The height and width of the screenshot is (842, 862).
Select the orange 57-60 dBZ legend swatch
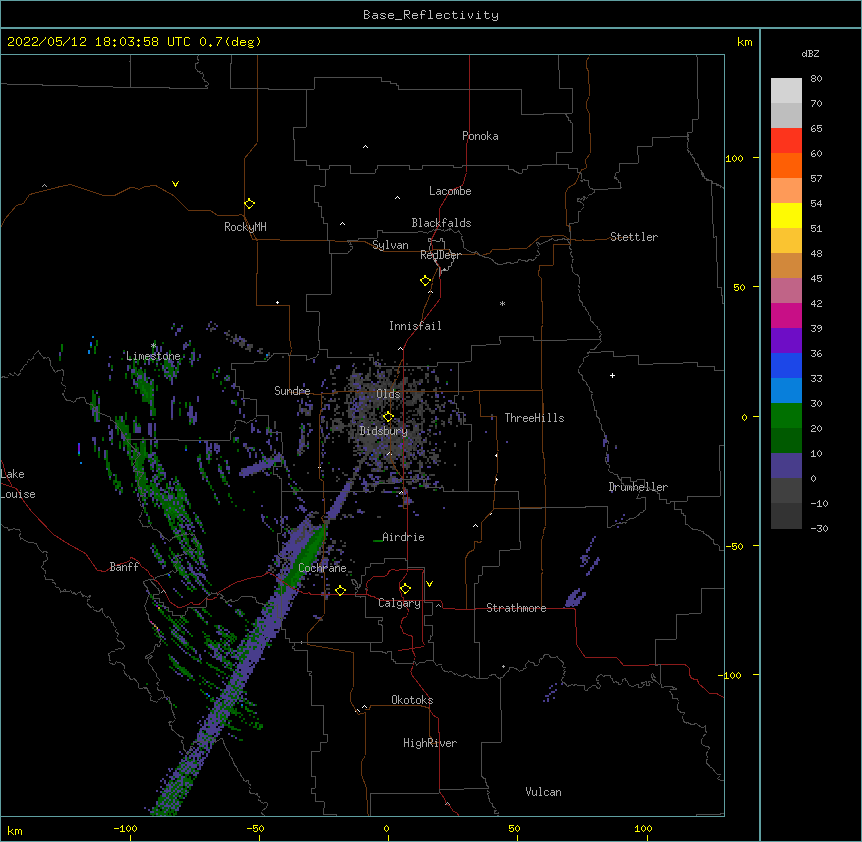[786, 165]
